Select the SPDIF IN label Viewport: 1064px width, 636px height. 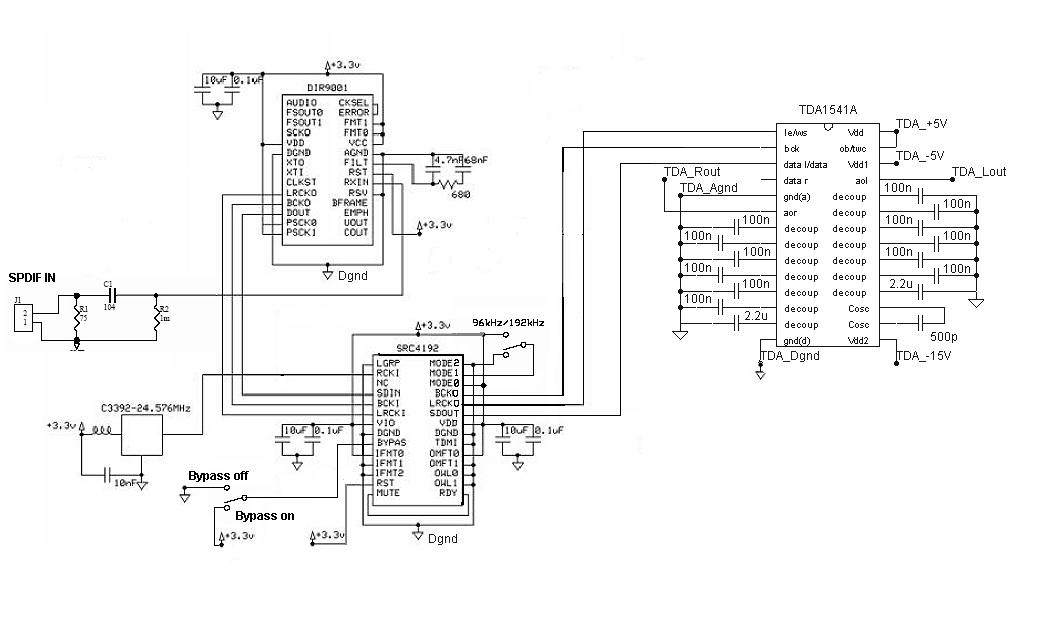pos(32,278)
